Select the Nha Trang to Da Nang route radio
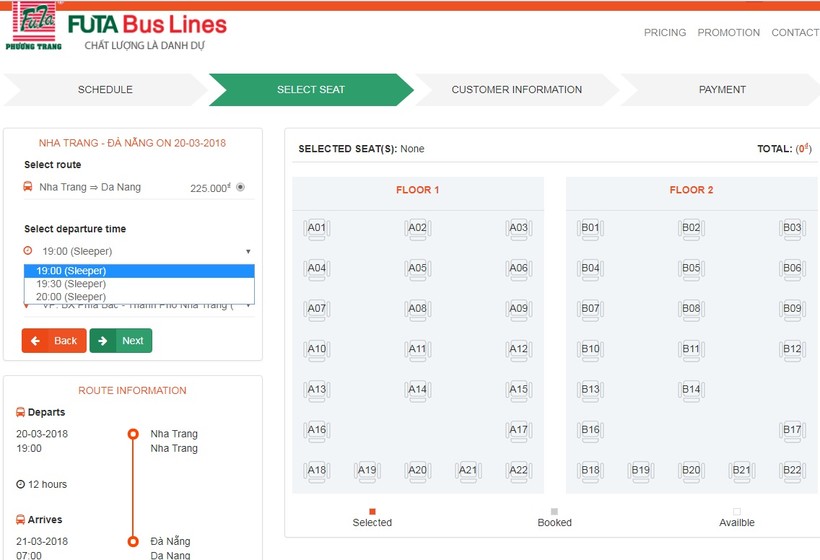Viewport: 820px width, 560px height. [x=240, y=187]
